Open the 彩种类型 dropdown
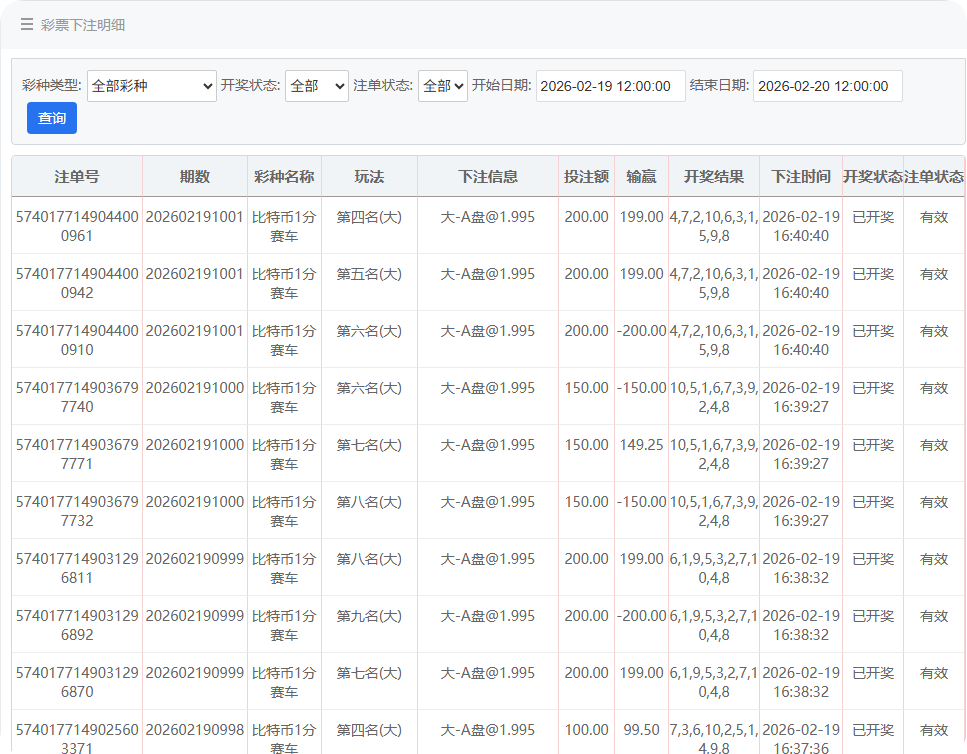967x754 pixels. [152, 86]
